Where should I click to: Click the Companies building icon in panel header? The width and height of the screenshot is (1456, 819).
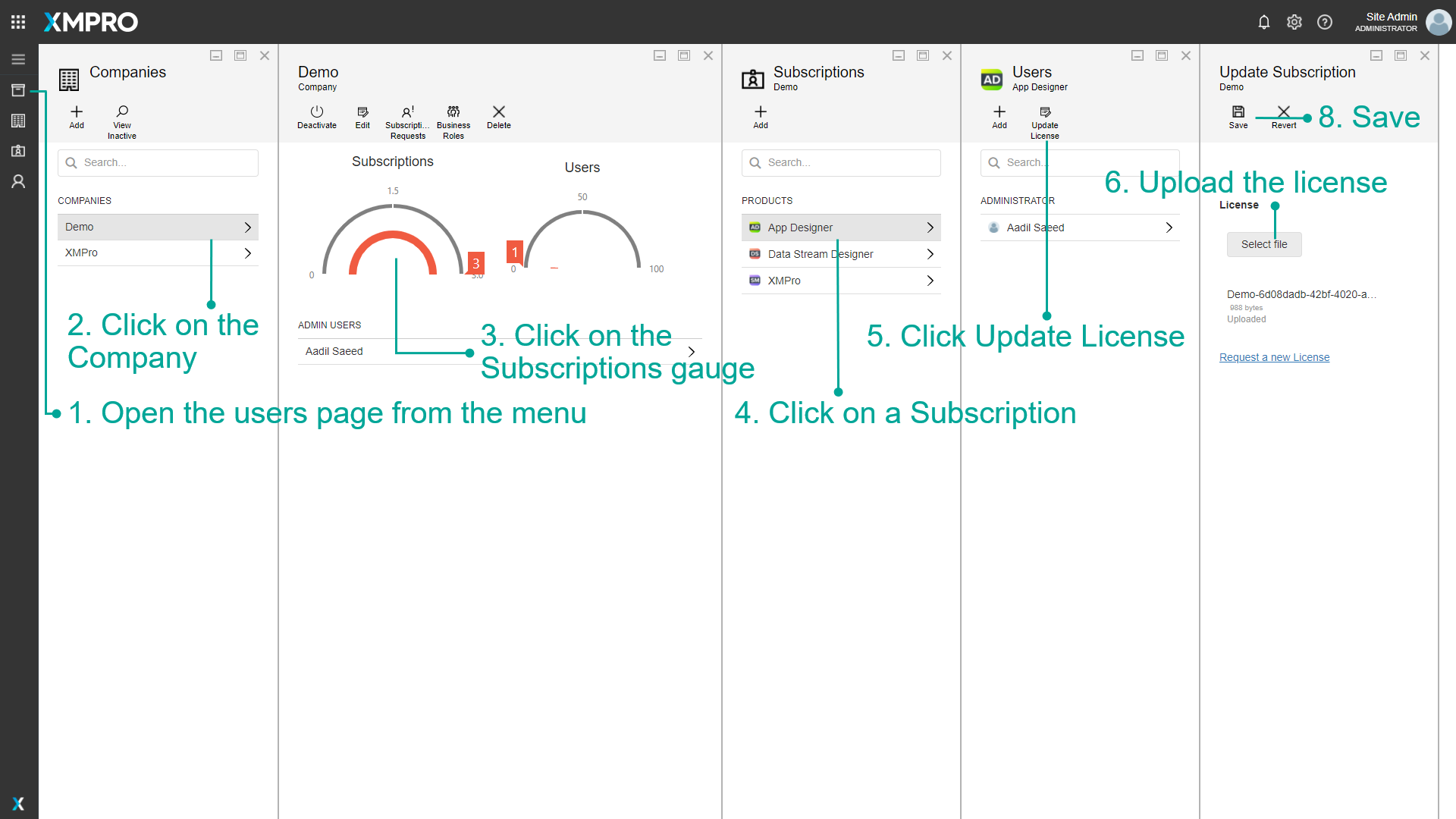pyautogui.click(x=69, y=79)
